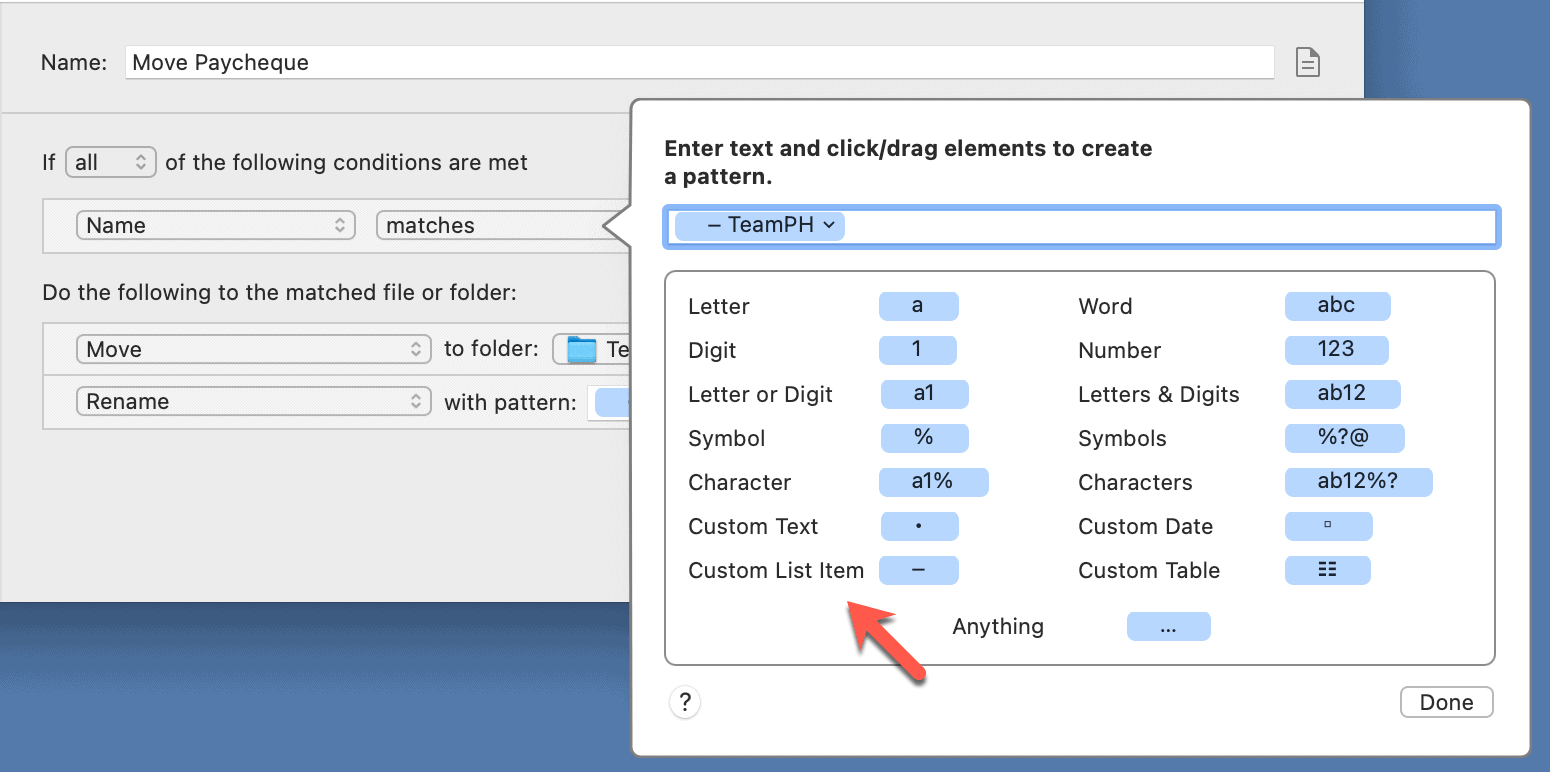The image size is (1550, 772).
Task: Insert the Number token '123'
Action: [x=1336, y=350]
